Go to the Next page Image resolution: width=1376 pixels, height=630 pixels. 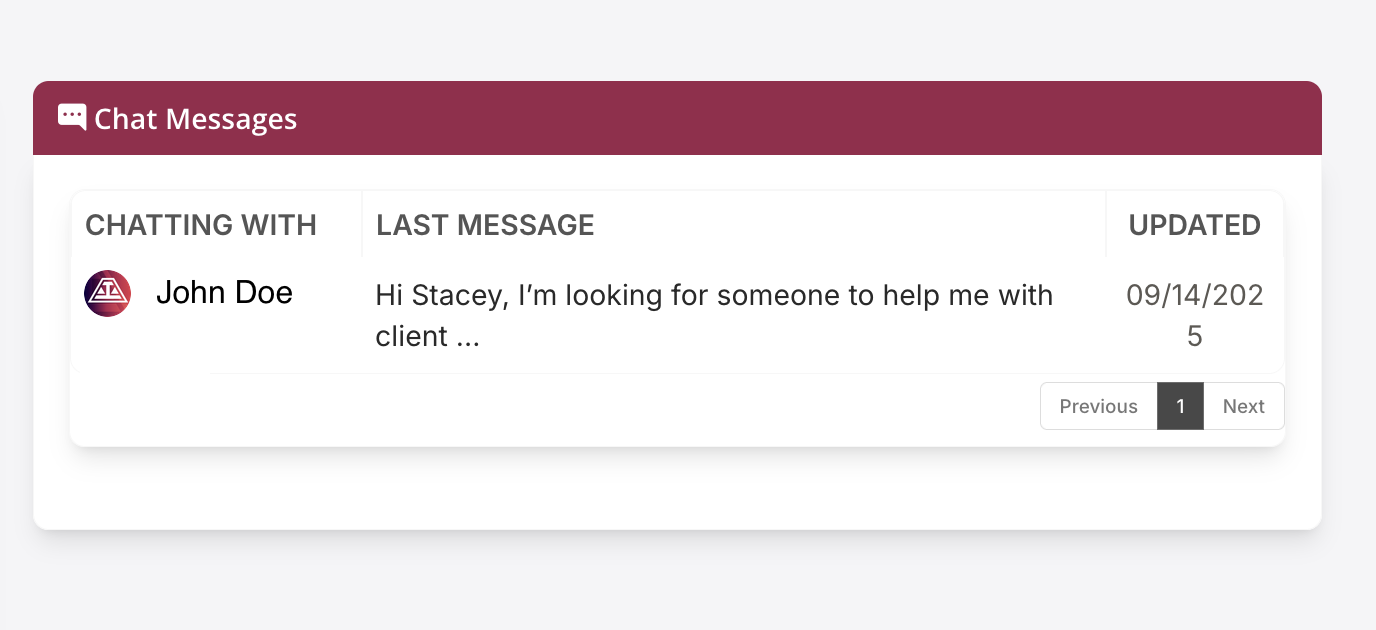point(1243,406)
